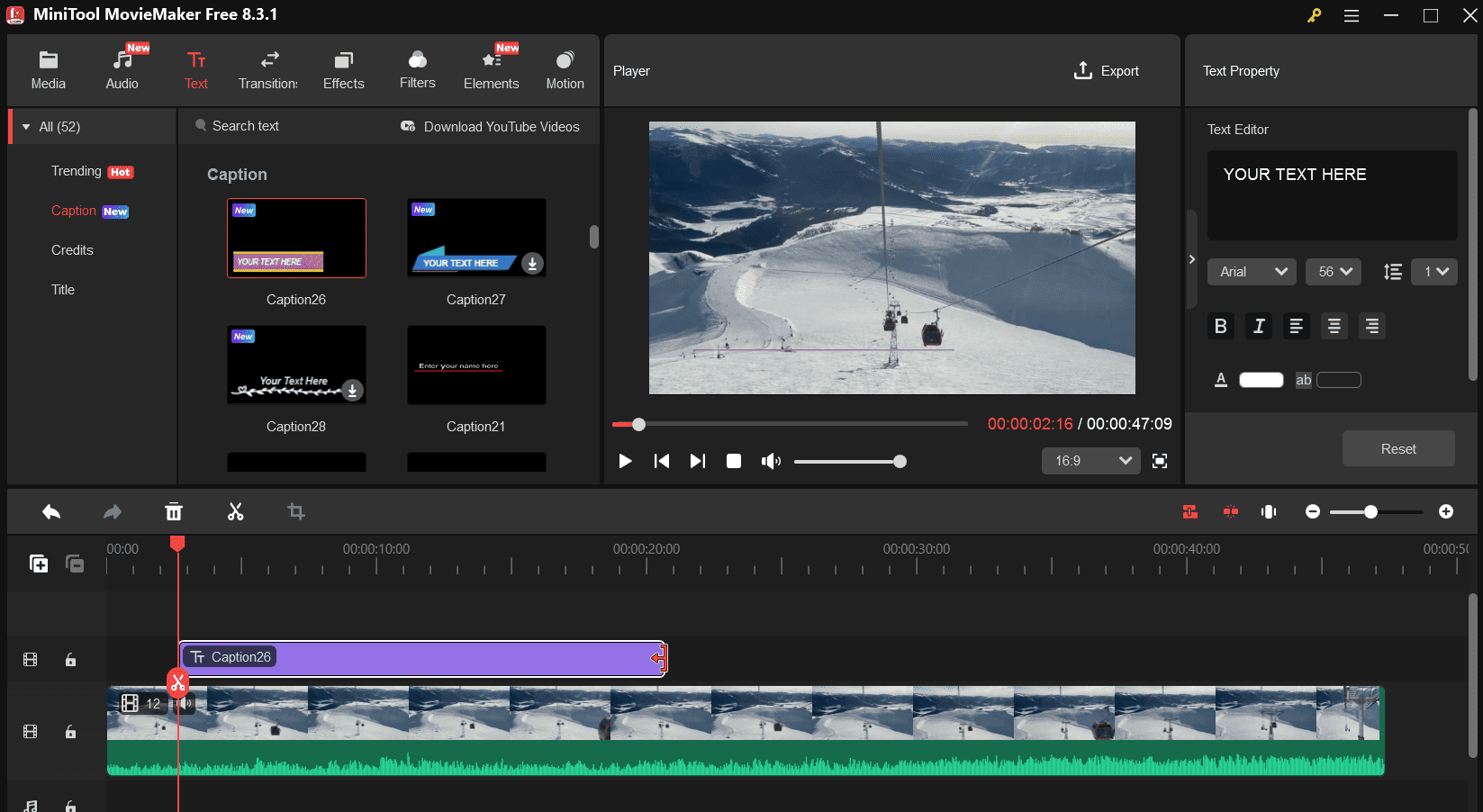The width and height of the screenshot is (1483, 812).
Task: Toggle bold formatting in Text Property
Action: 1221,326
